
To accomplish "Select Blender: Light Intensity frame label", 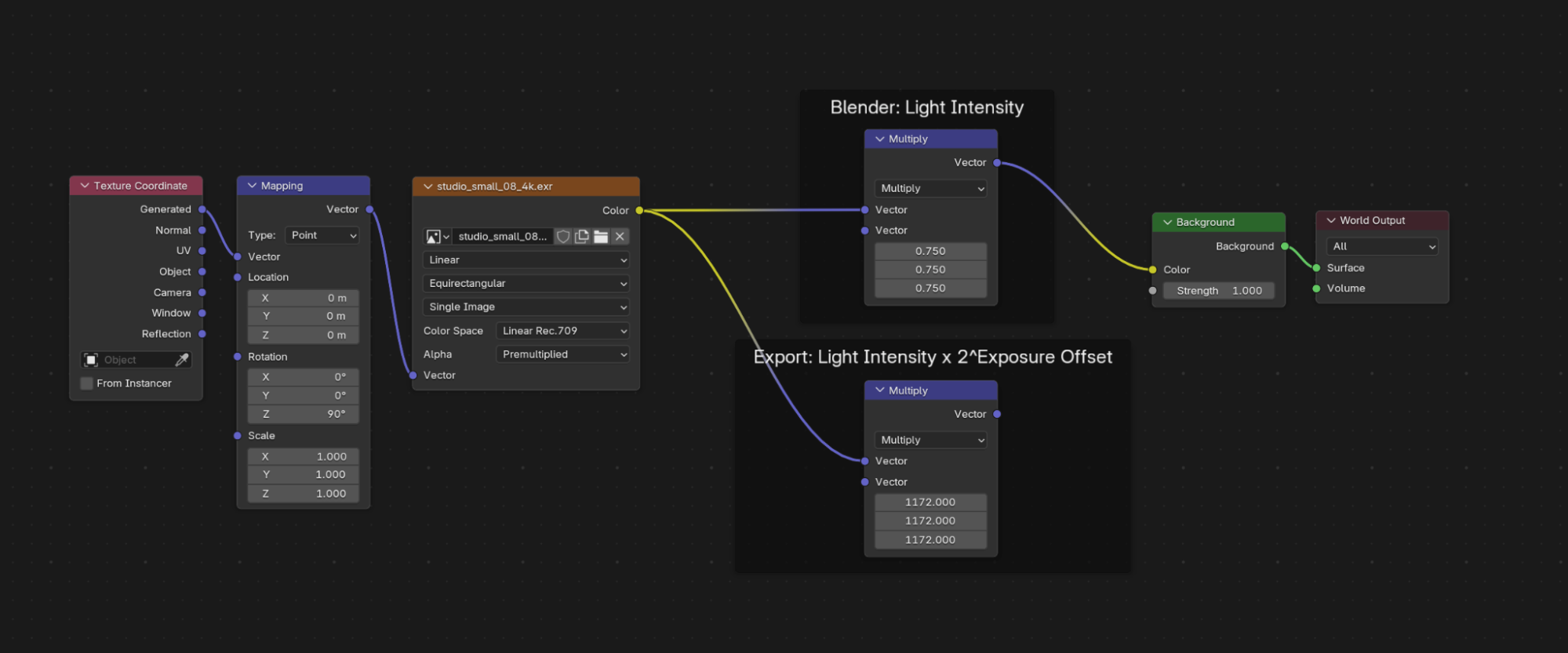I will [927, 107].
